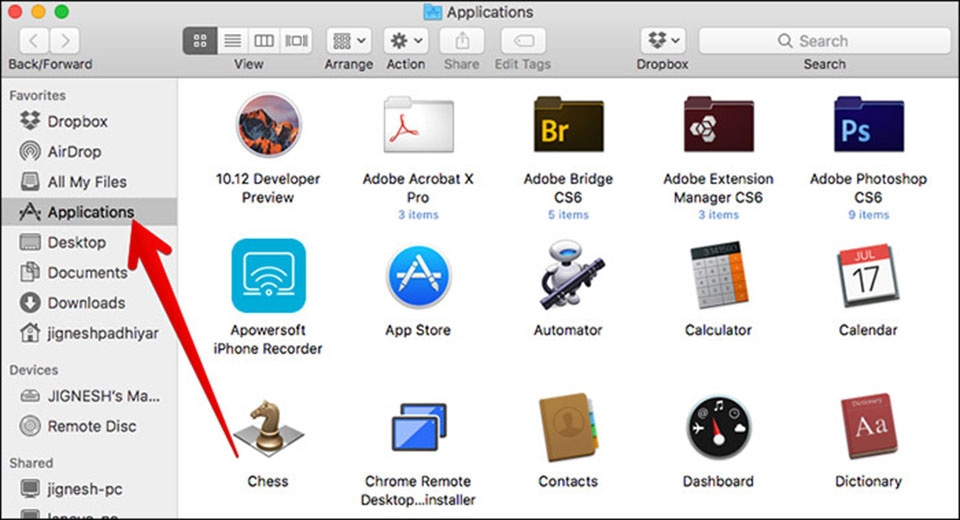
Task: Select the Chess knight icon
Action: pyautogui.click(x=268, y=428)
